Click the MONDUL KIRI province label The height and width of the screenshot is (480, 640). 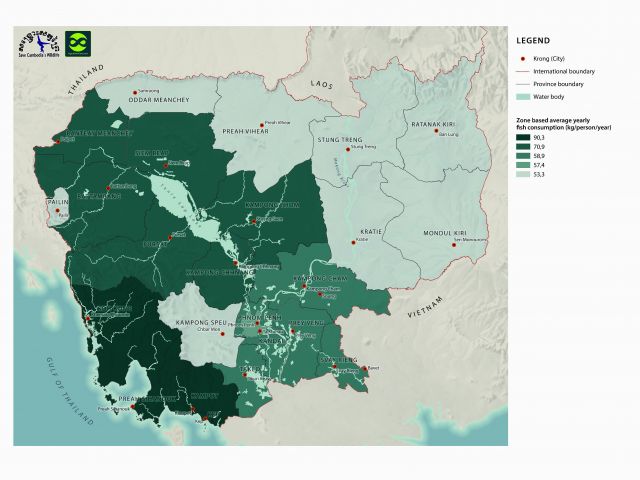tap(444, 233)
